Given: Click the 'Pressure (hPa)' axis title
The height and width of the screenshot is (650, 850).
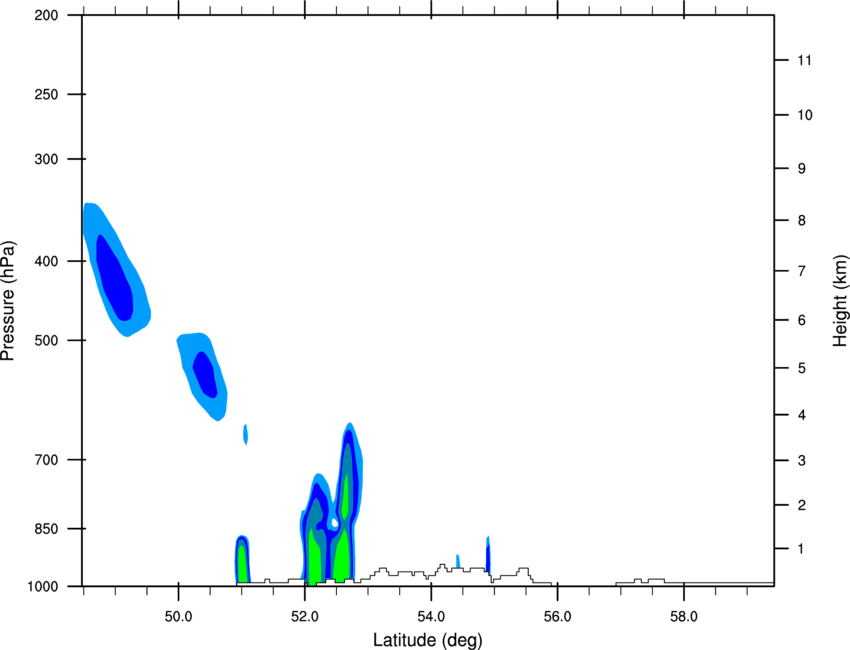Looking at the screenshot, I should (x=8, y=300).
